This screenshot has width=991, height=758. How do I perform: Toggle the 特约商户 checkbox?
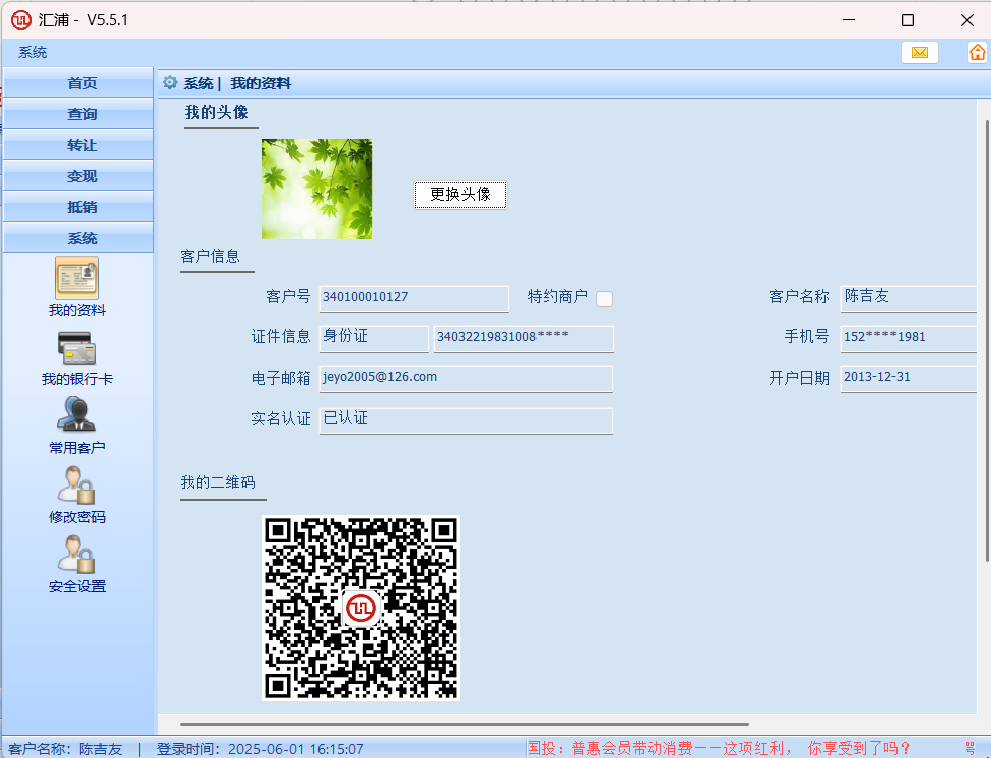[604, 298]
